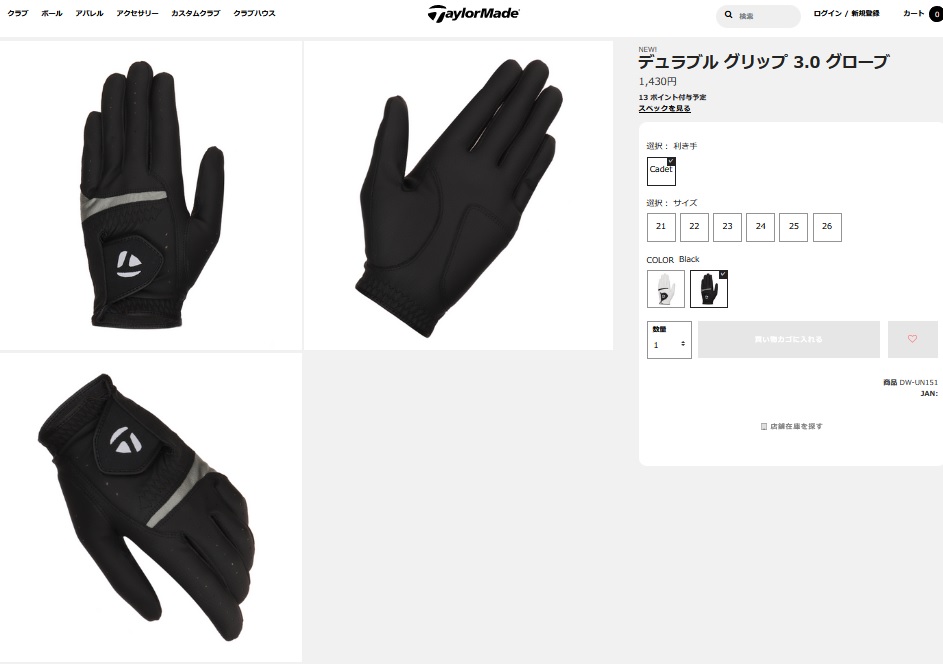This screenshot has width=943, height=664.
Task: Click the search magnifier icon
Action: pyautogui.click(x=728, y=15)
